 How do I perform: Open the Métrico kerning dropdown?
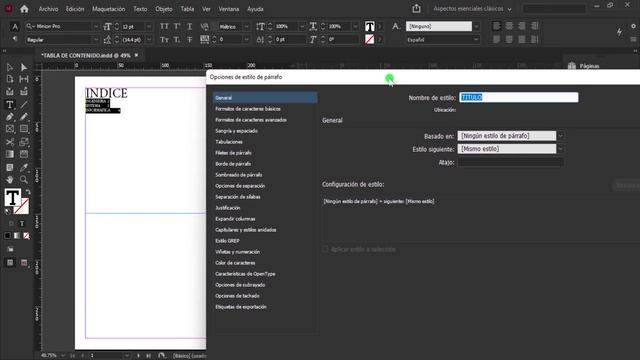247,27
